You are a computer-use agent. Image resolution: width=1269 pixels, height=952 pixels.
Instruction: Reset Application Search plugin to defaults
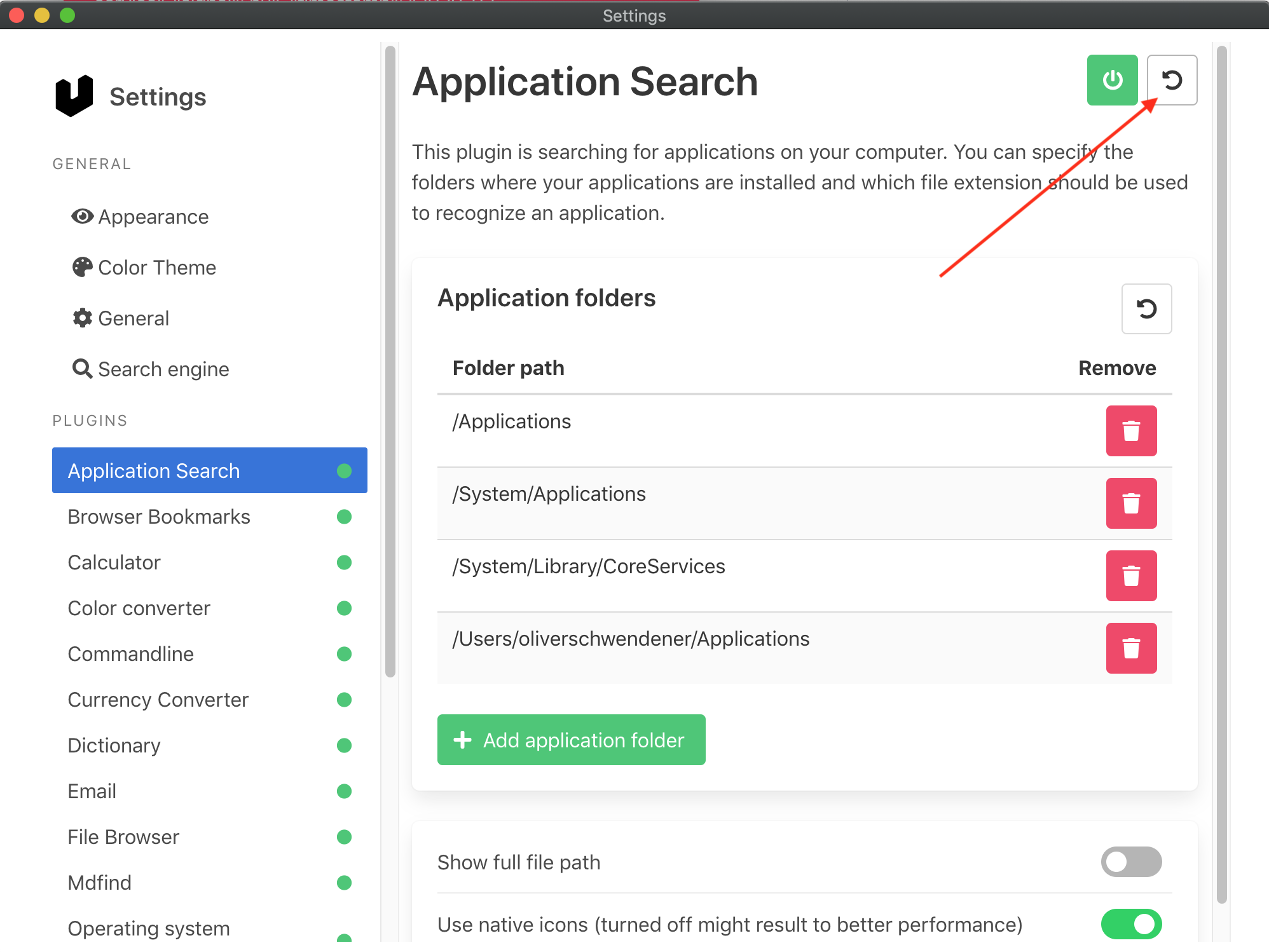[x=1172, y=80]
